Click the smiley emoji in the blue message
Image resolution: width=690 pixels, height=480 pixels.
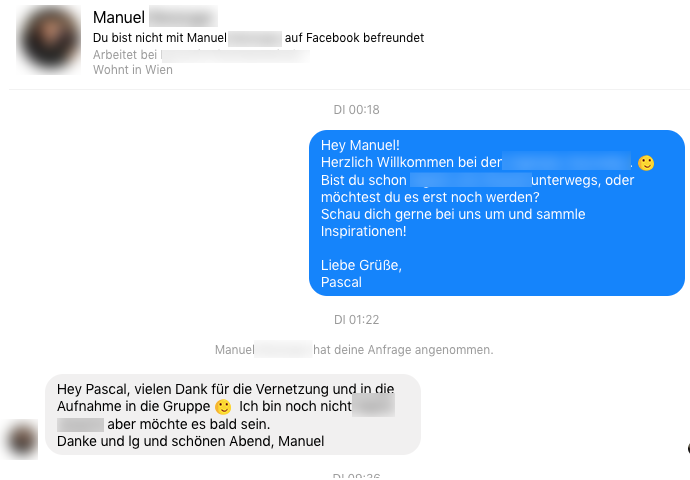[646, 163]
